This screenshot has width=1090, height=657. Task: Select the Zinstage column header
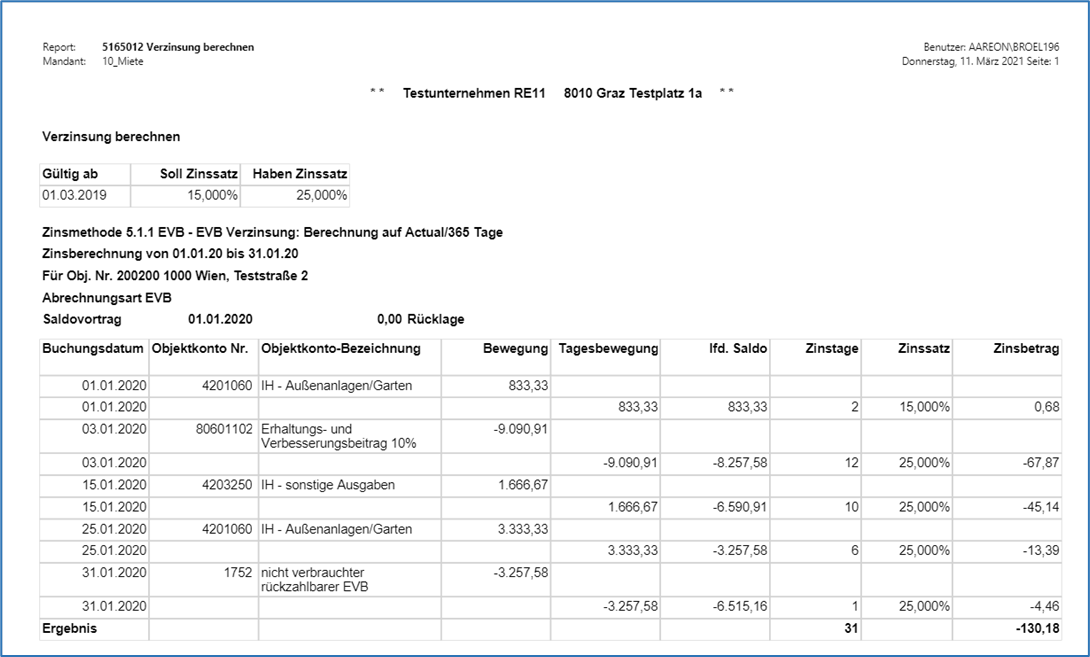tap(832, 349)
